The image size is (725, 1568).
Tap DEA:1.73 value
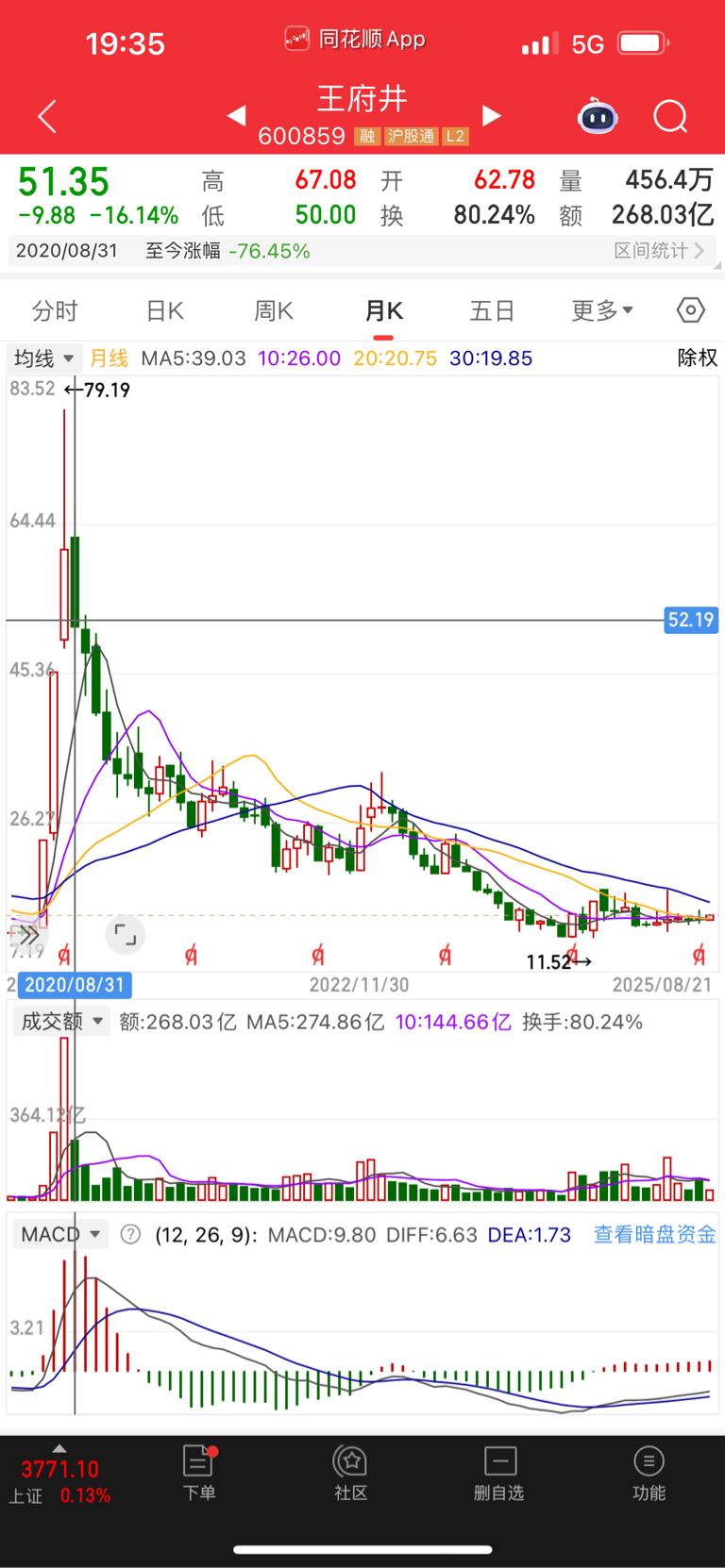click(530, 1234)
